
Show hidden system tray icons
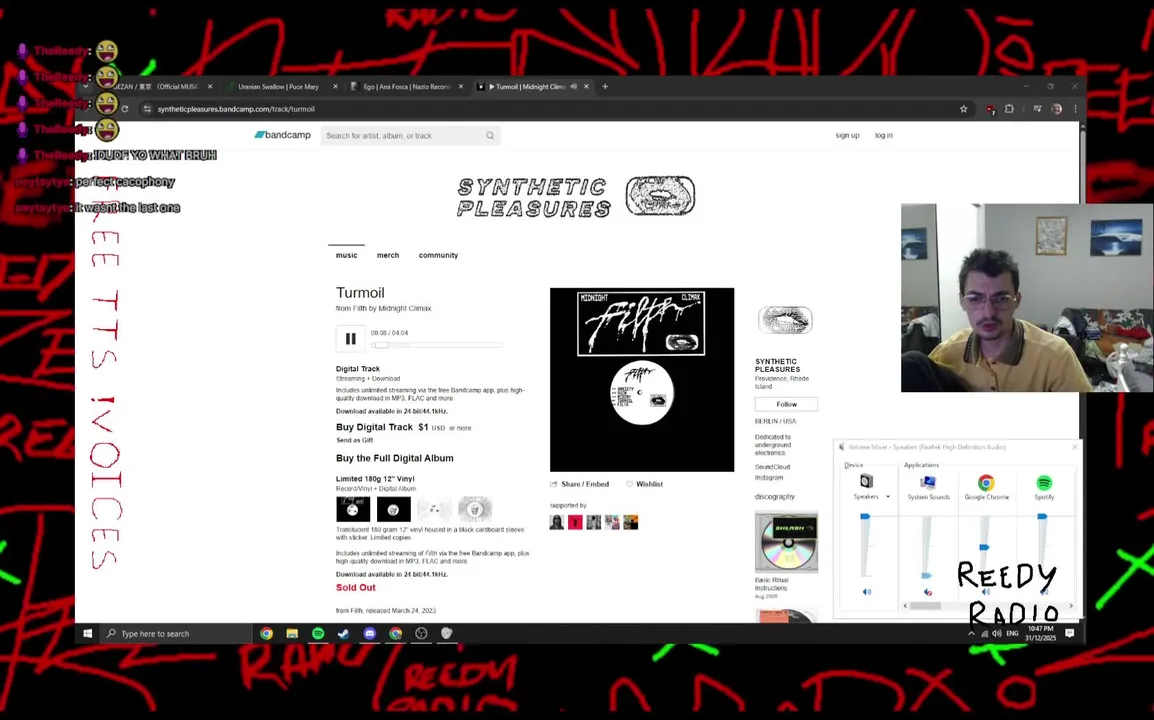[x=971, y=633]
